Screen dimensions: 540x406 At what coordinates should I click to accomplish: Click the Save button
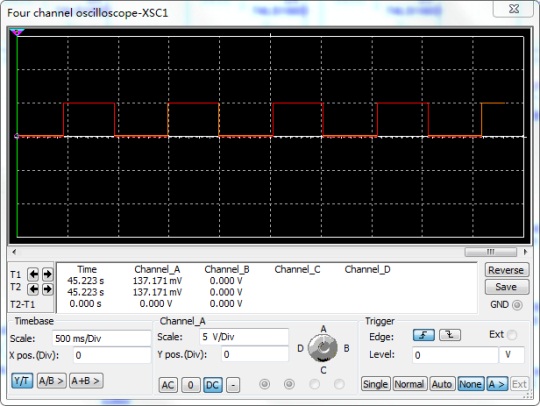(506, 287)
